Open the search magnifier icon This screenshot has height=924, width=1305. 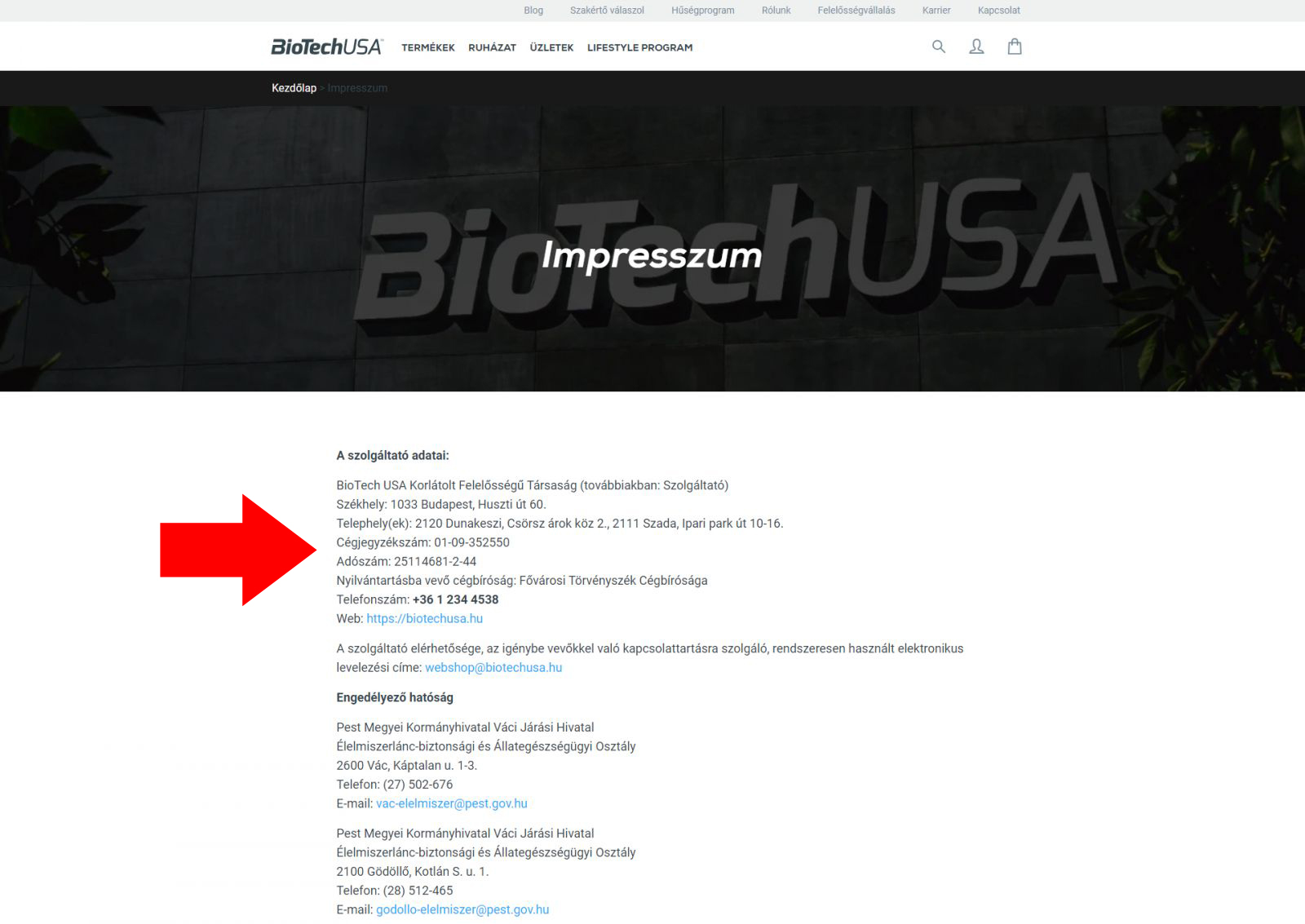[939, 46]
